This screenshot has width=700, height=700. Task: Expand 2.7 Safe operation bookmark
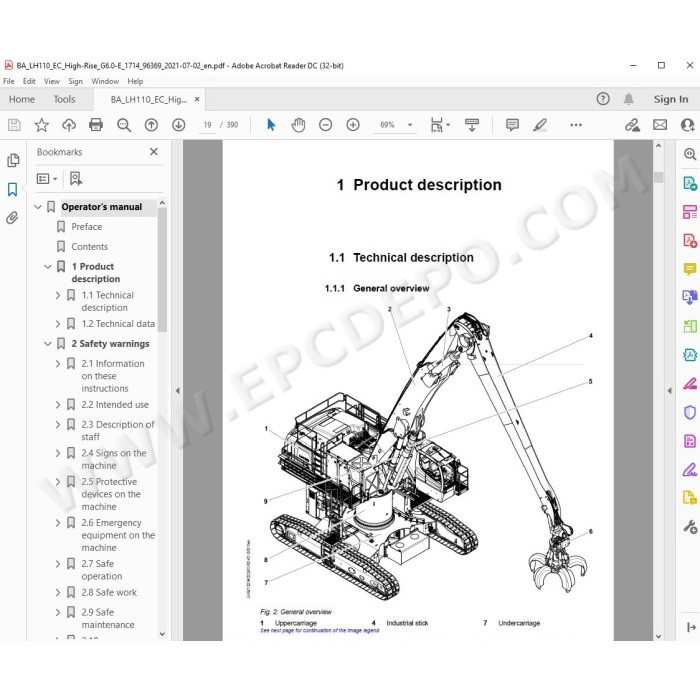point(58,564)
